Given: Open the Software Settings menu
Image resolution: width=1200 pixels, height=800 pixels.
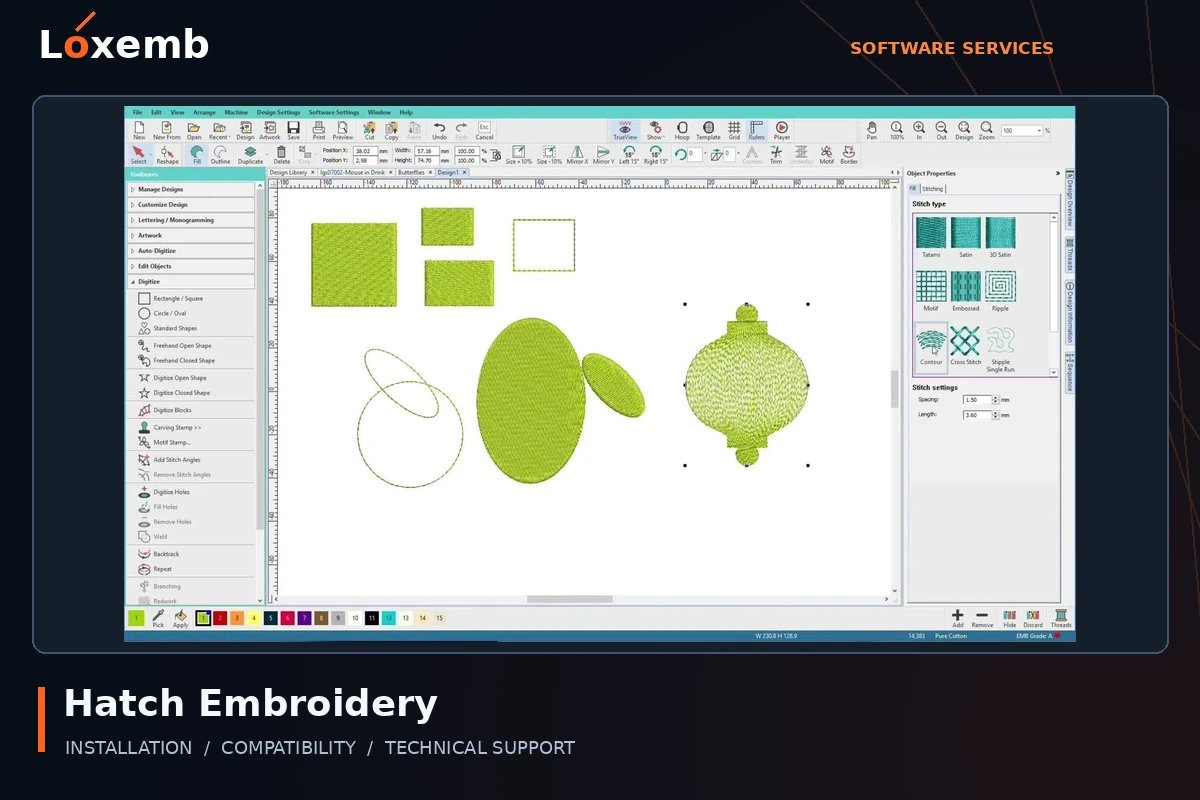Looking at the screenshot, I should [x=334, y=112].
